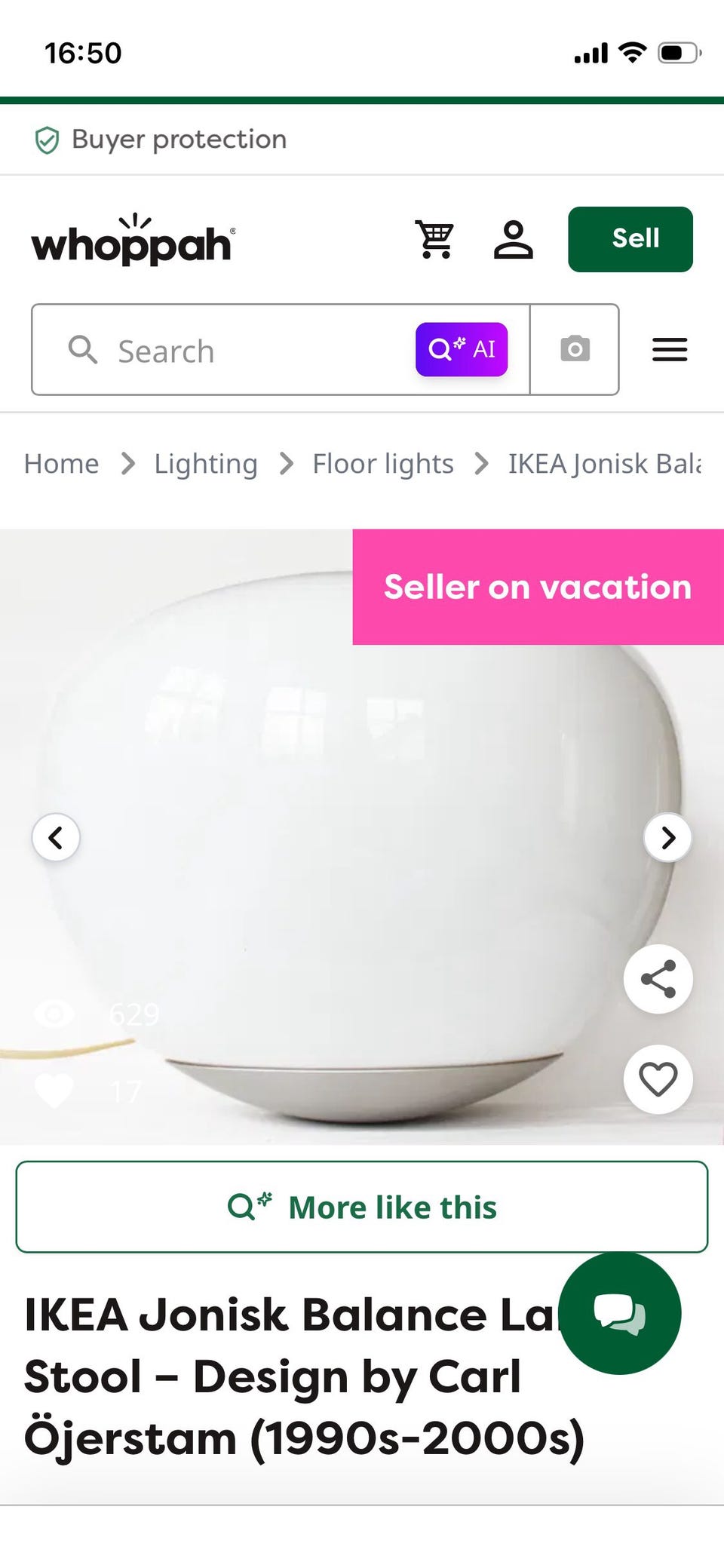Tap the white heart likes counter
724x1568 pixels.
coord(54,1091)
